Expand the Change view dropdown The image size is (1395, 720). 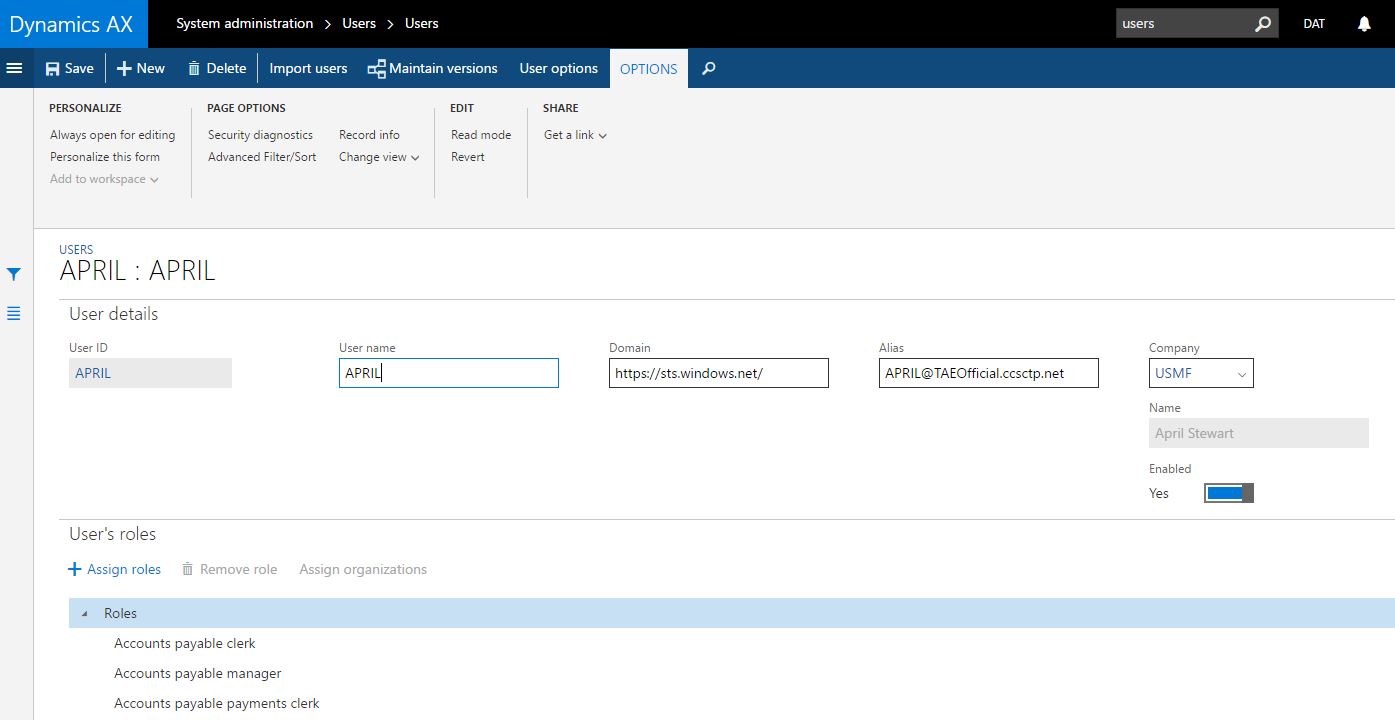coord(379,157)
